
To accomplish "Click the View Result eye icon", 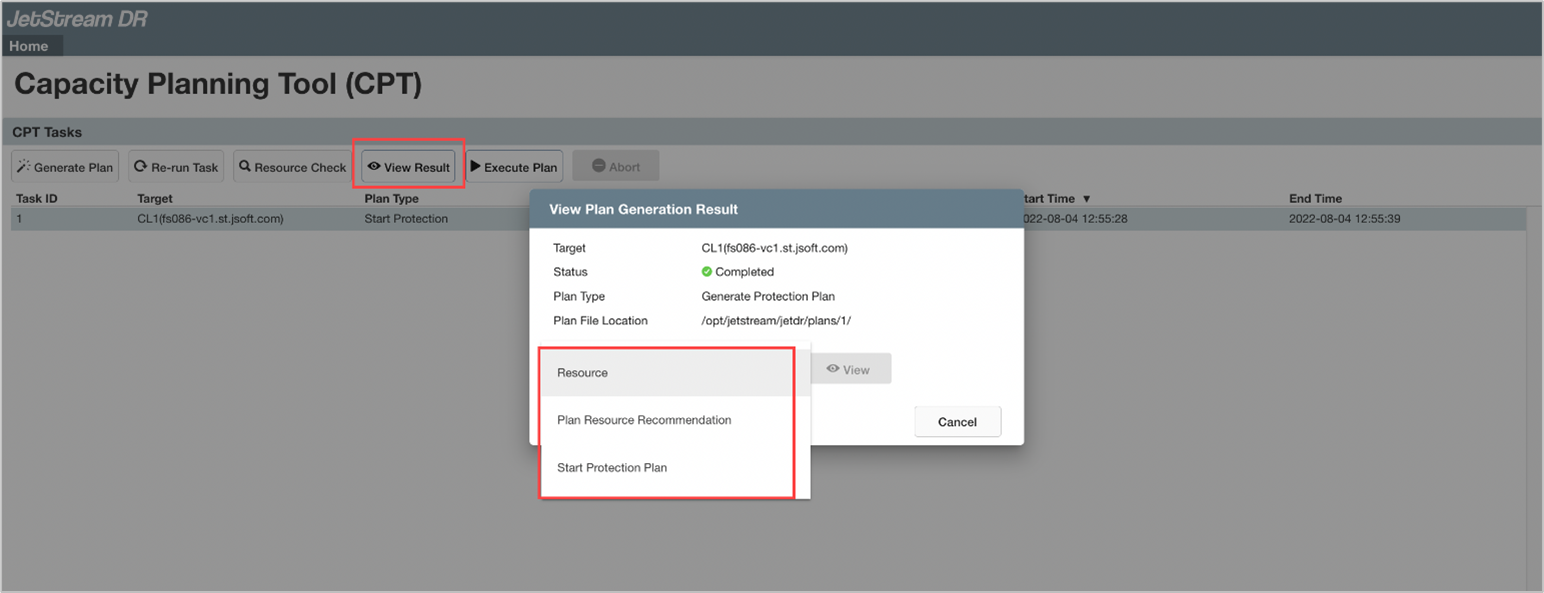I will pyautogui.click(x=374, y=167).
